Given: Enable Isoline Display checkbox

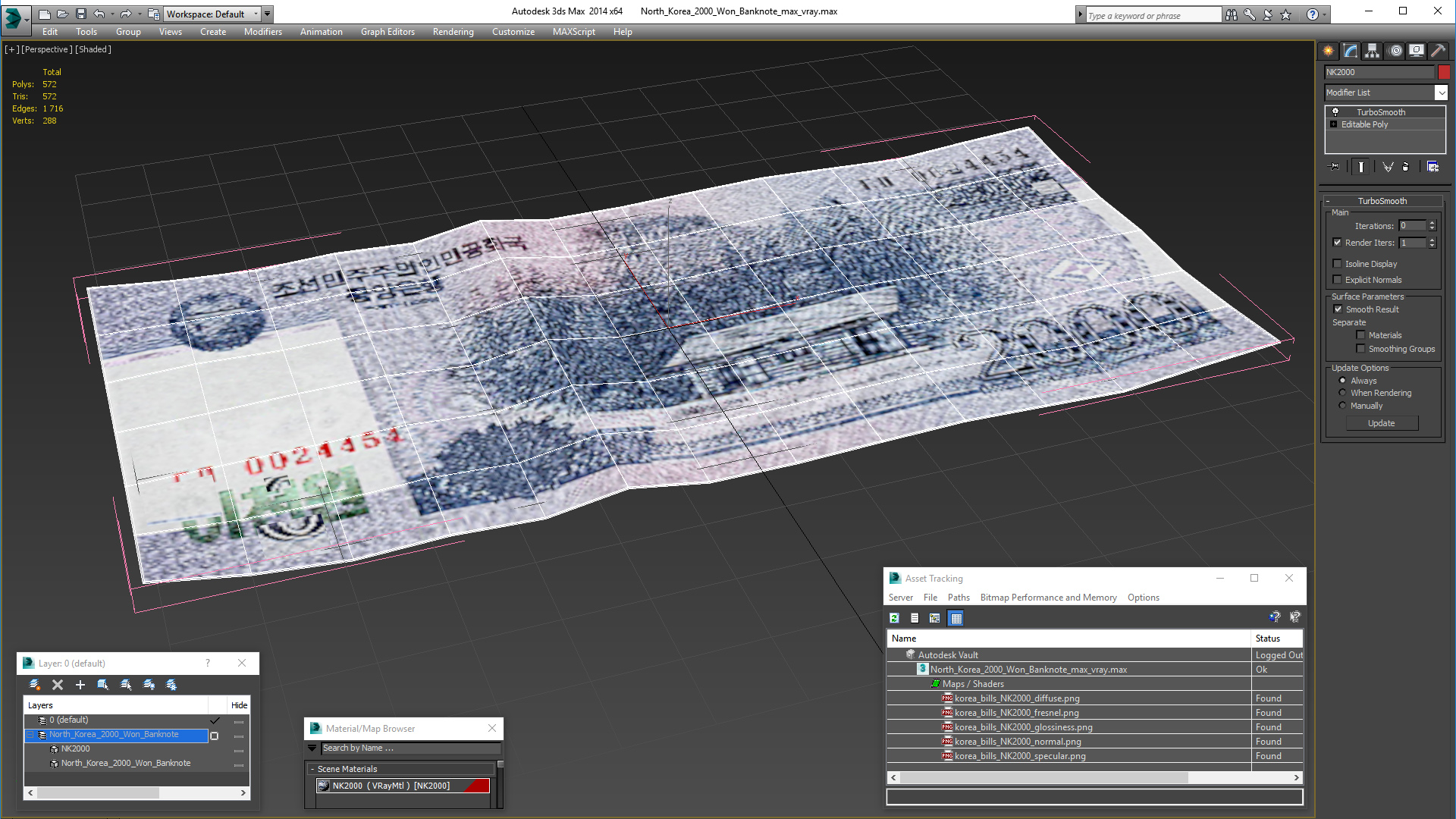Looking at the screenshot, I should tap(1338, 264).
